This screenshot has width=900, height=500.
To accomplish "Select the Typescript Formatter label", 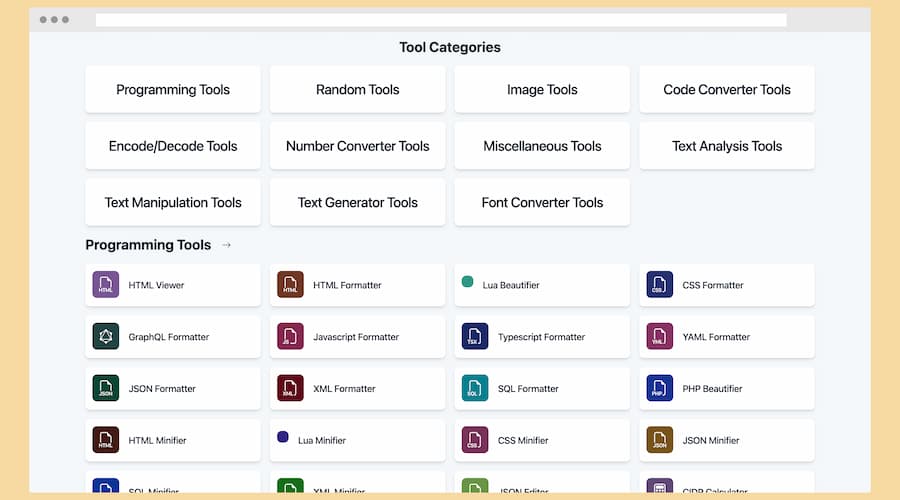I will pyautogui.click(x=541, y=337).
